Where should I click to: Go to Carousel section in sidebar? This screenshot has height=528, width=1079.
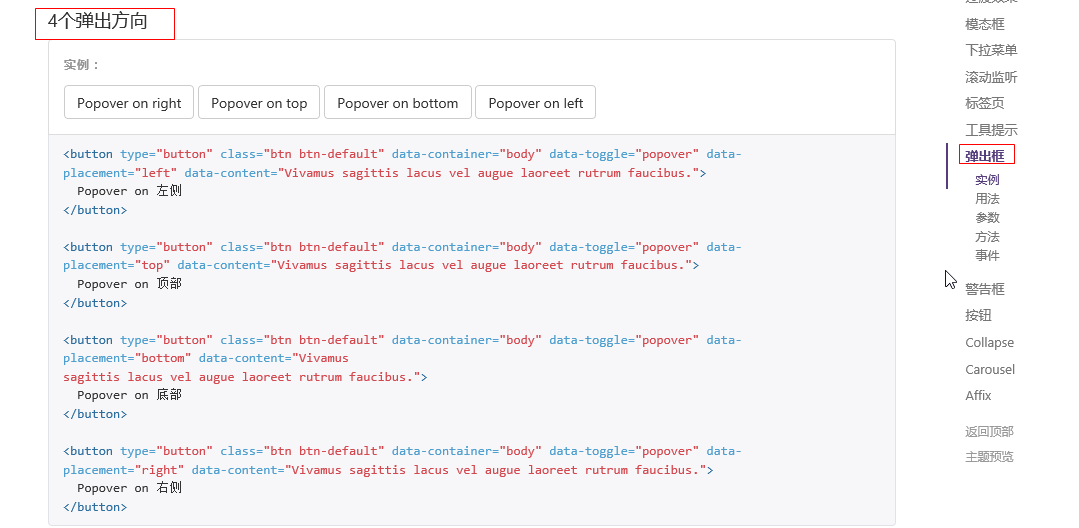[989, 370]
